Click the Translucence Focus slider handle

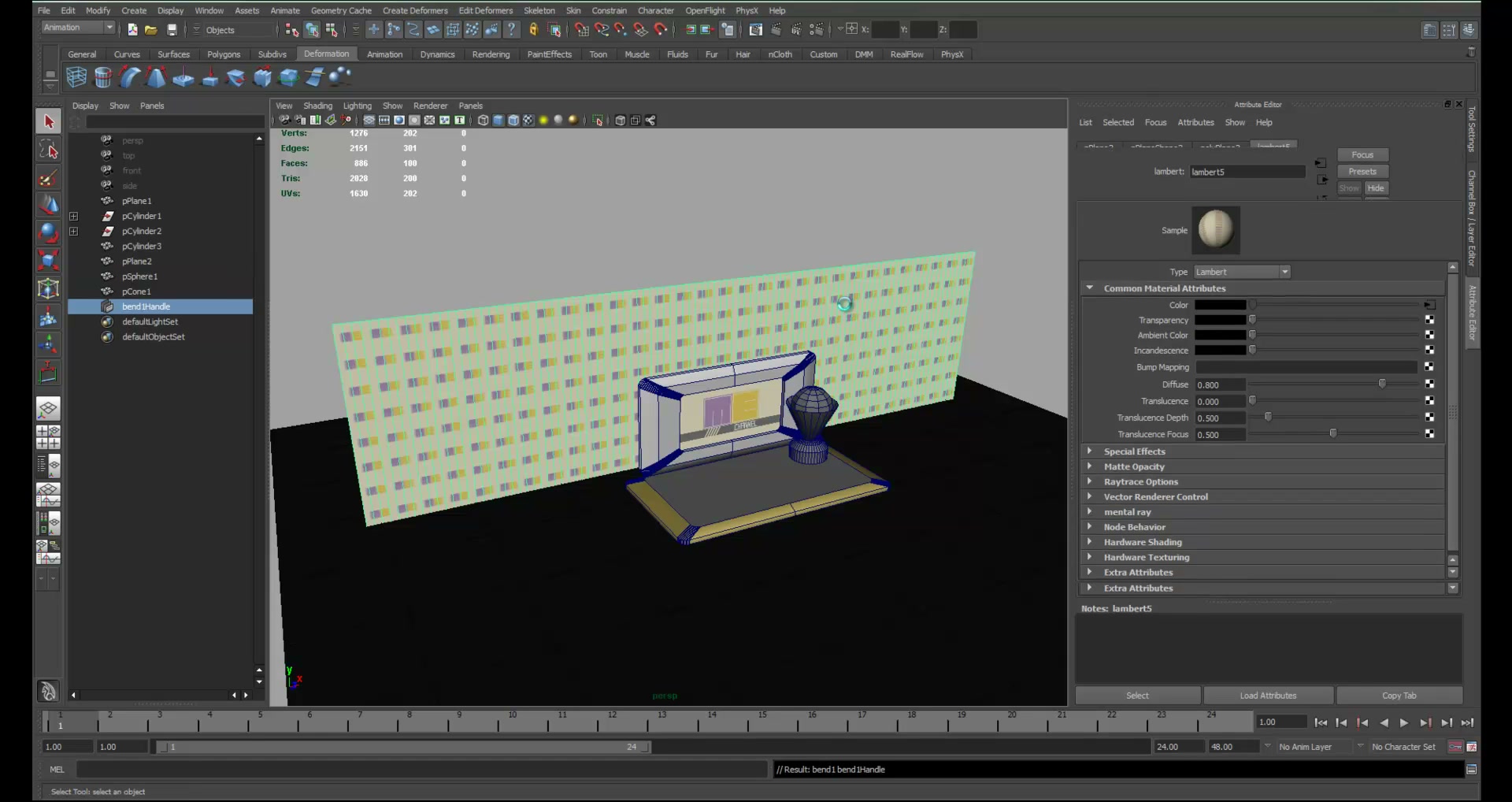tap(1332, 434)
